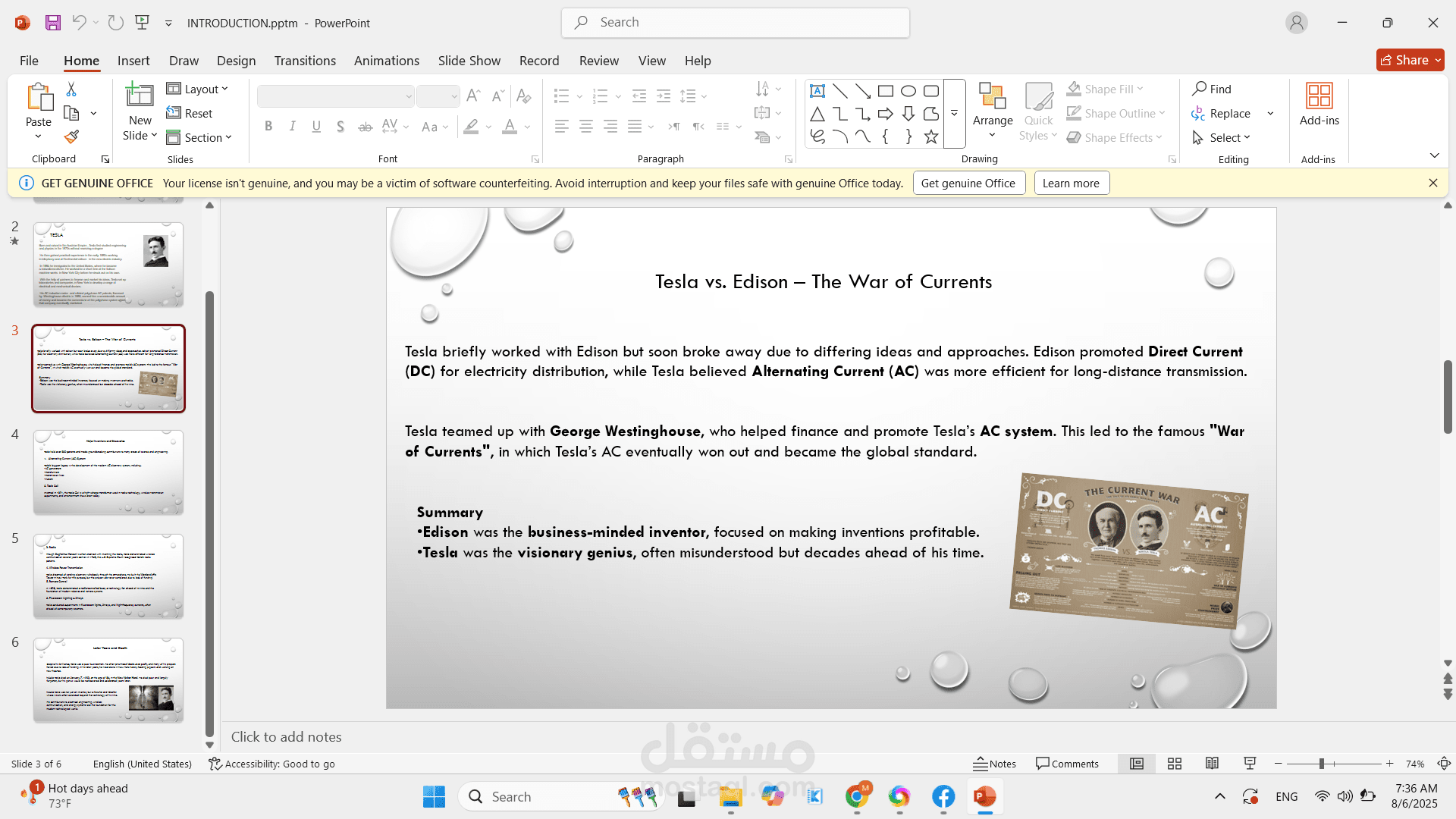
Task: Open the Select dropdown in Editing
Action: point(1221,137)
